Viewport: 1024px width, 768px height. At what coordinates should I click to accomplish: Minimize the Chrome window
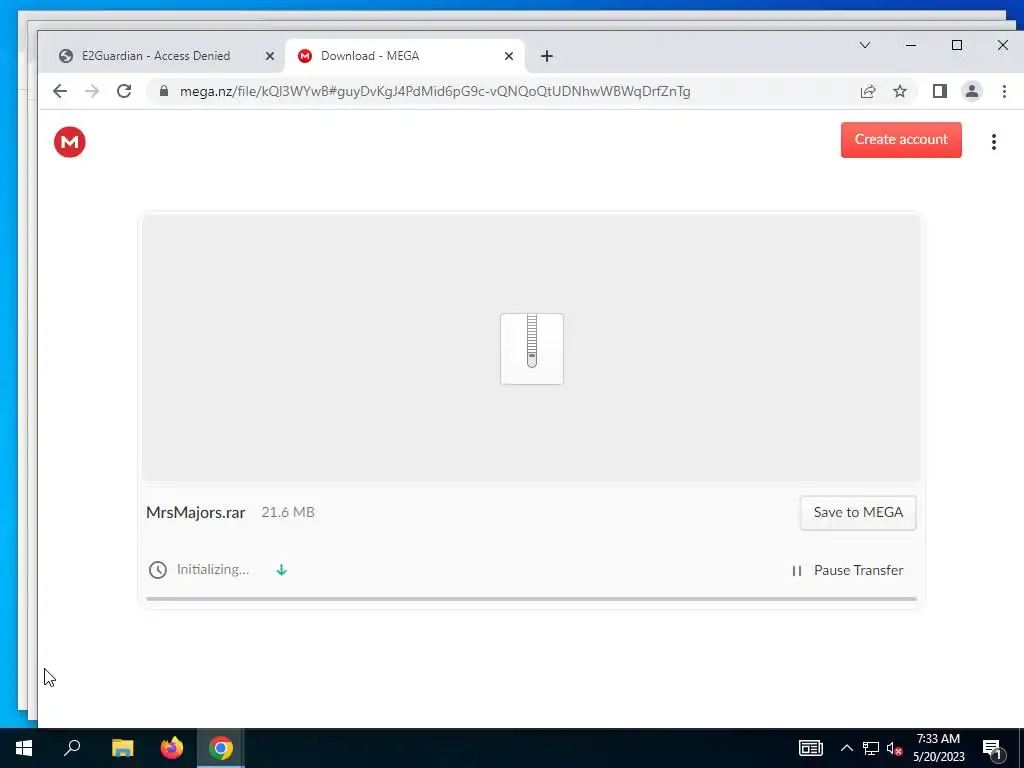[x=911, y=45]
